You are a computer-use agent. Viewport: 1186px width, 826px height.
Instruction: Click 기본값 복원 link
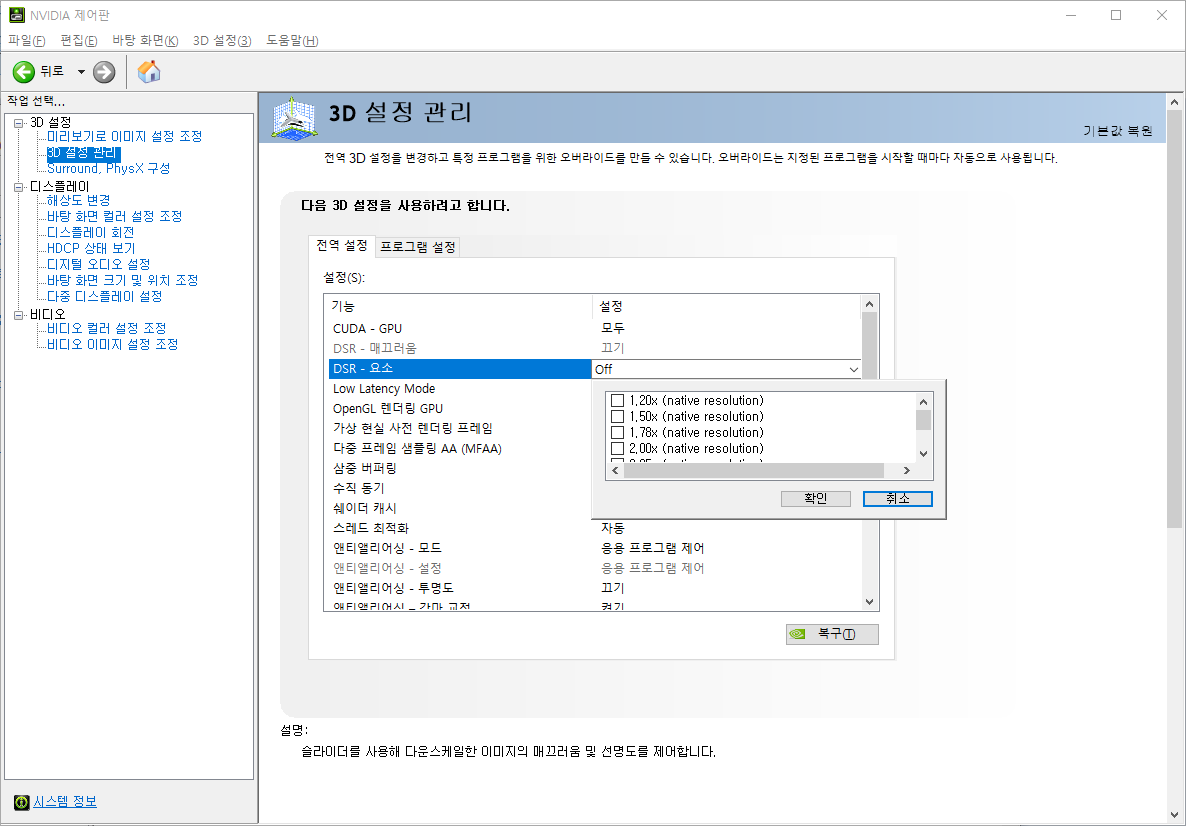[1117, 131]
